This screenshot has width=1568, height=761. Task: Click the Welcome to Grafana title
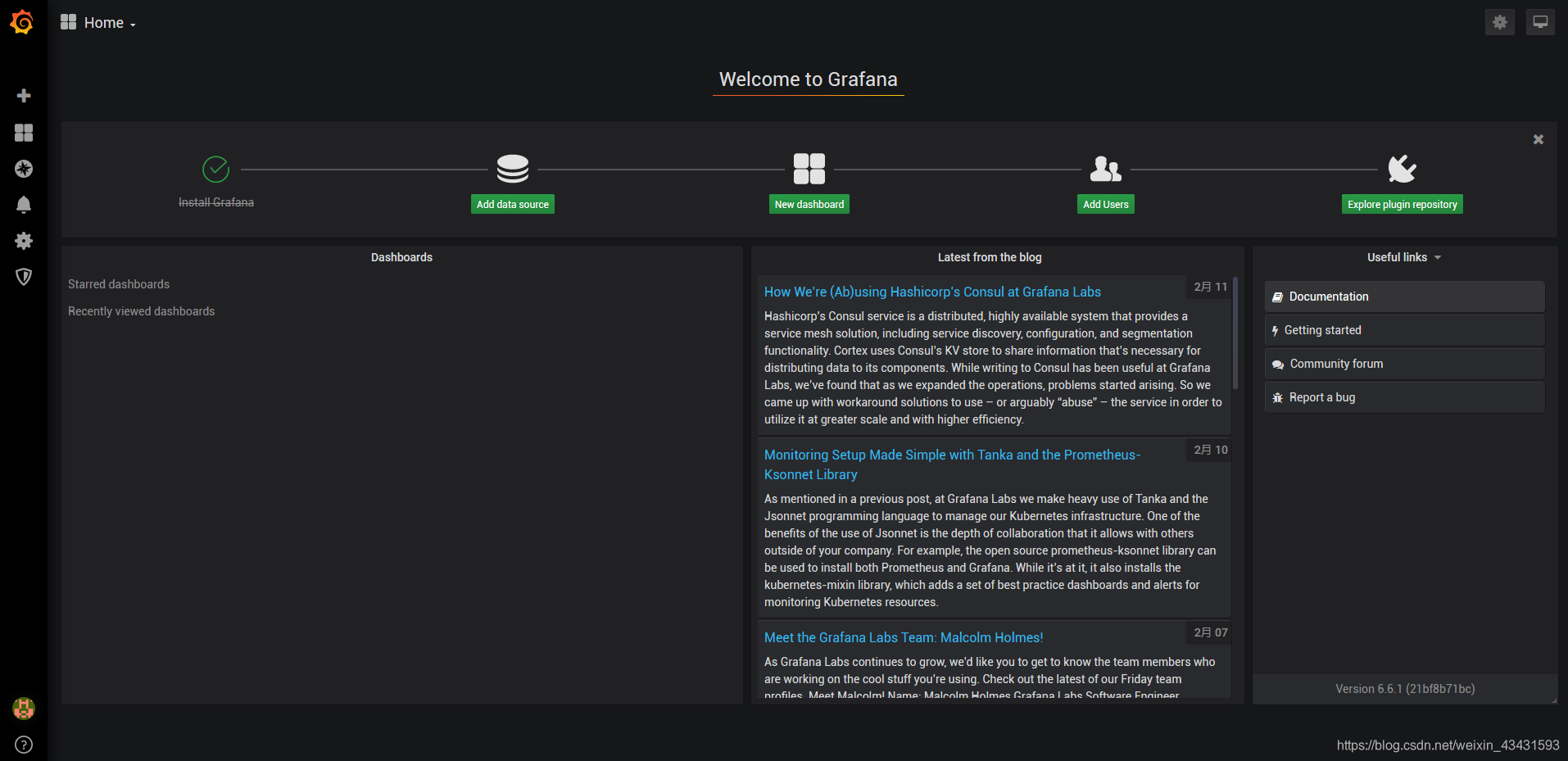point(809,79)
